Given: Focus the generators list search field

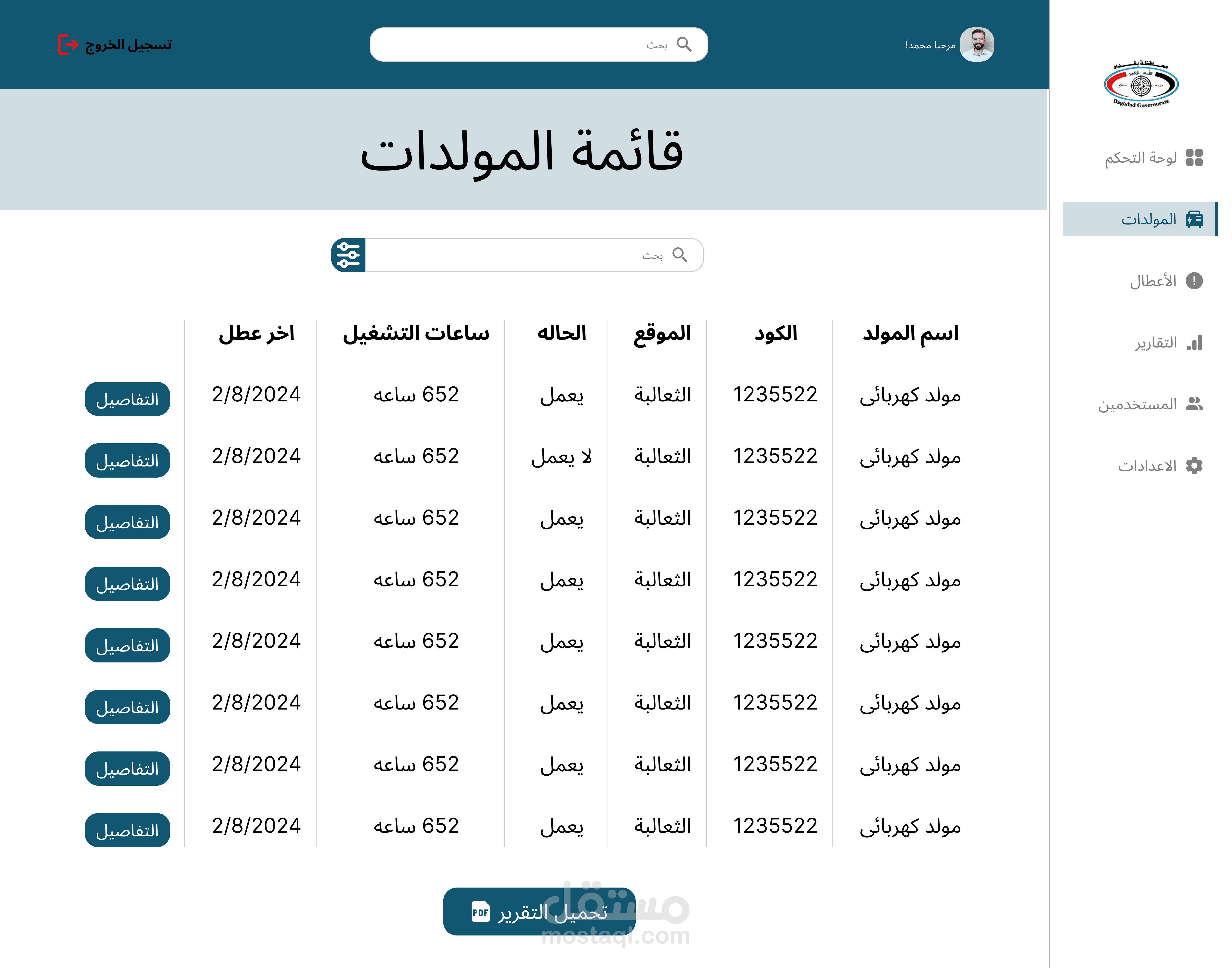Looking at the screenshot, I should tap(510, 255).
